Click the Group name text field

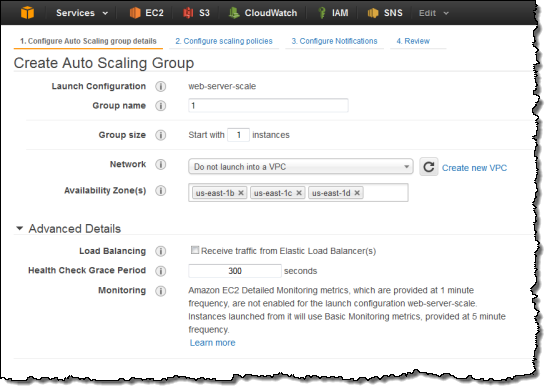point(268,106)
